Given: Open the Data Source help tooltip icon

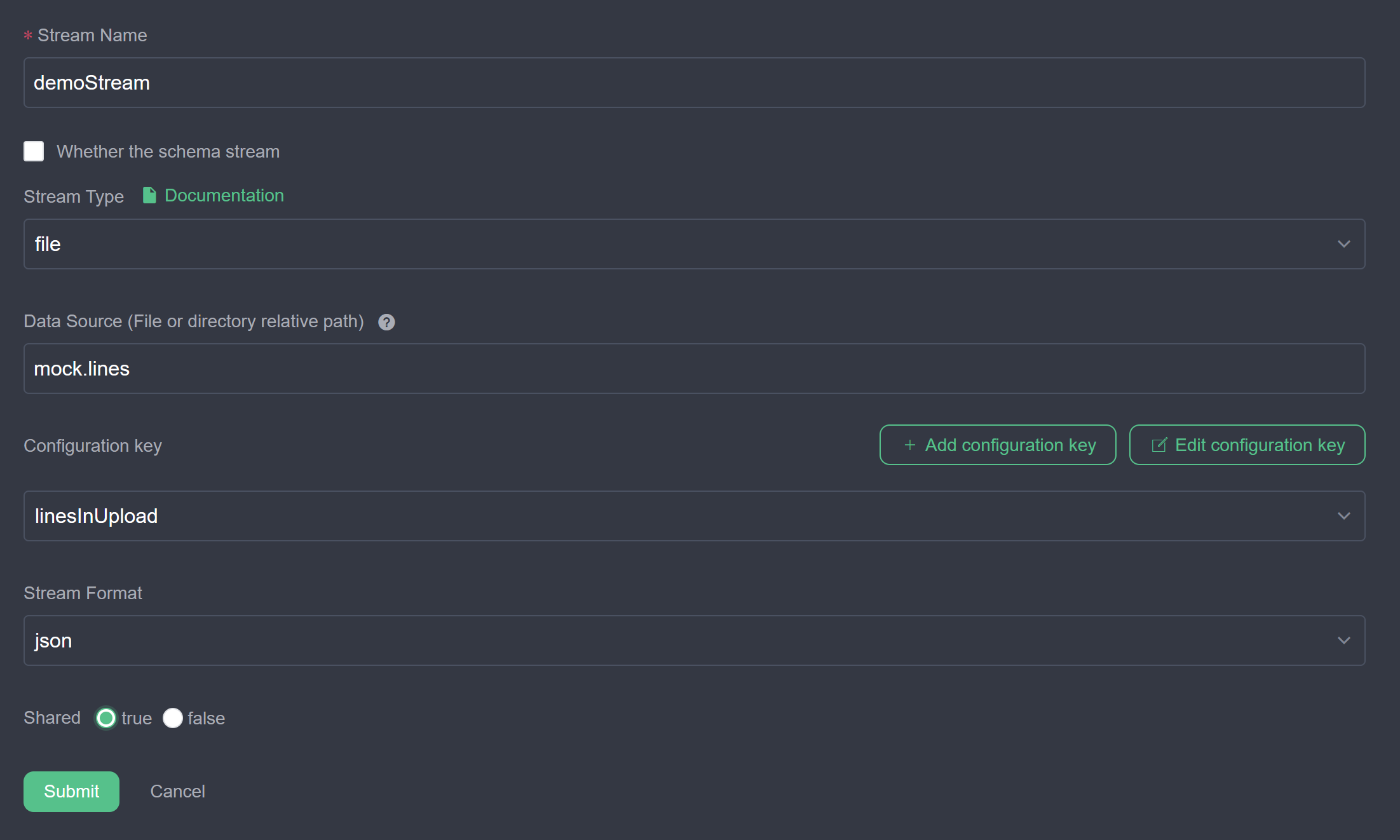Looking at the screenshot, I should click(386, 322).
